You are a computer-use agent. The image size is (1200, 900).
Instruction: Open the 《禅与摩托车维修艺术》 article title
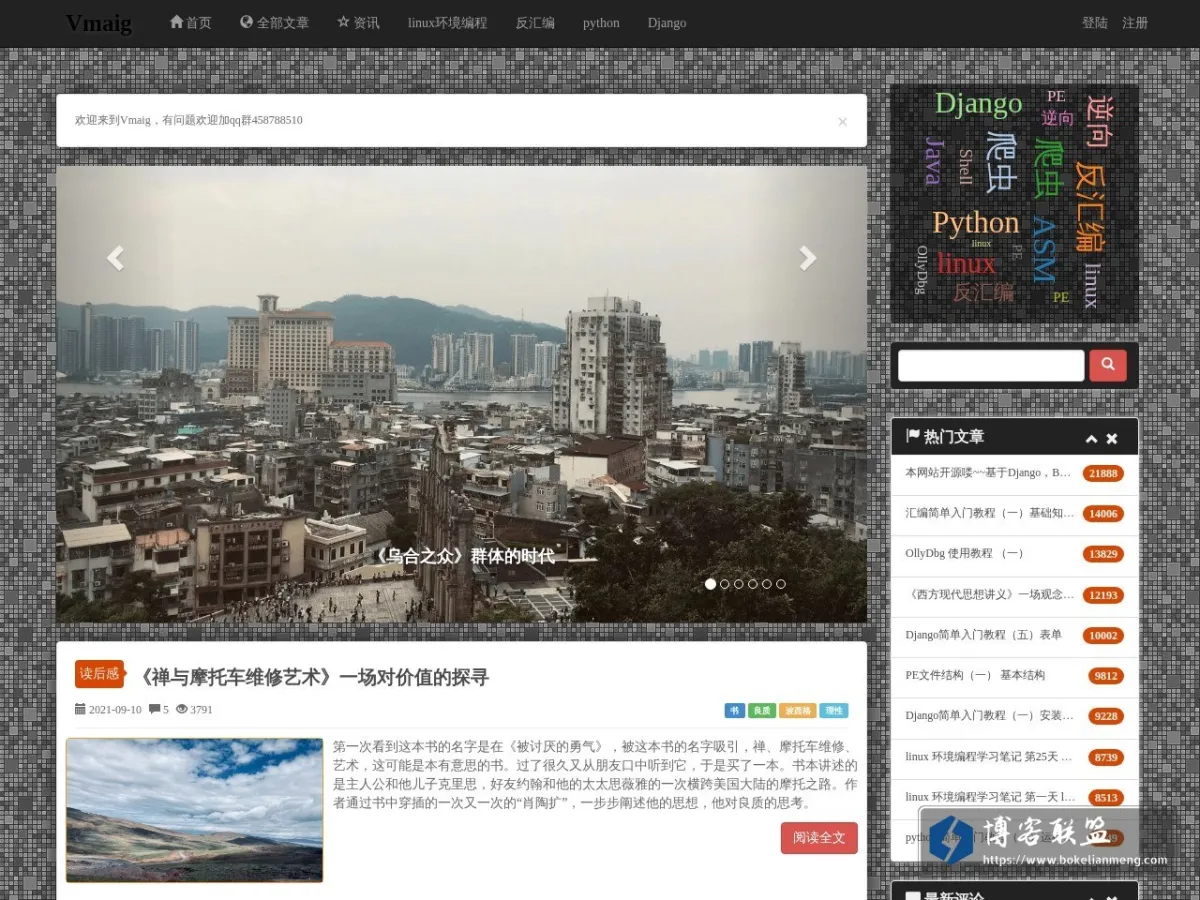pyautogui.click(x=313, y=677)
